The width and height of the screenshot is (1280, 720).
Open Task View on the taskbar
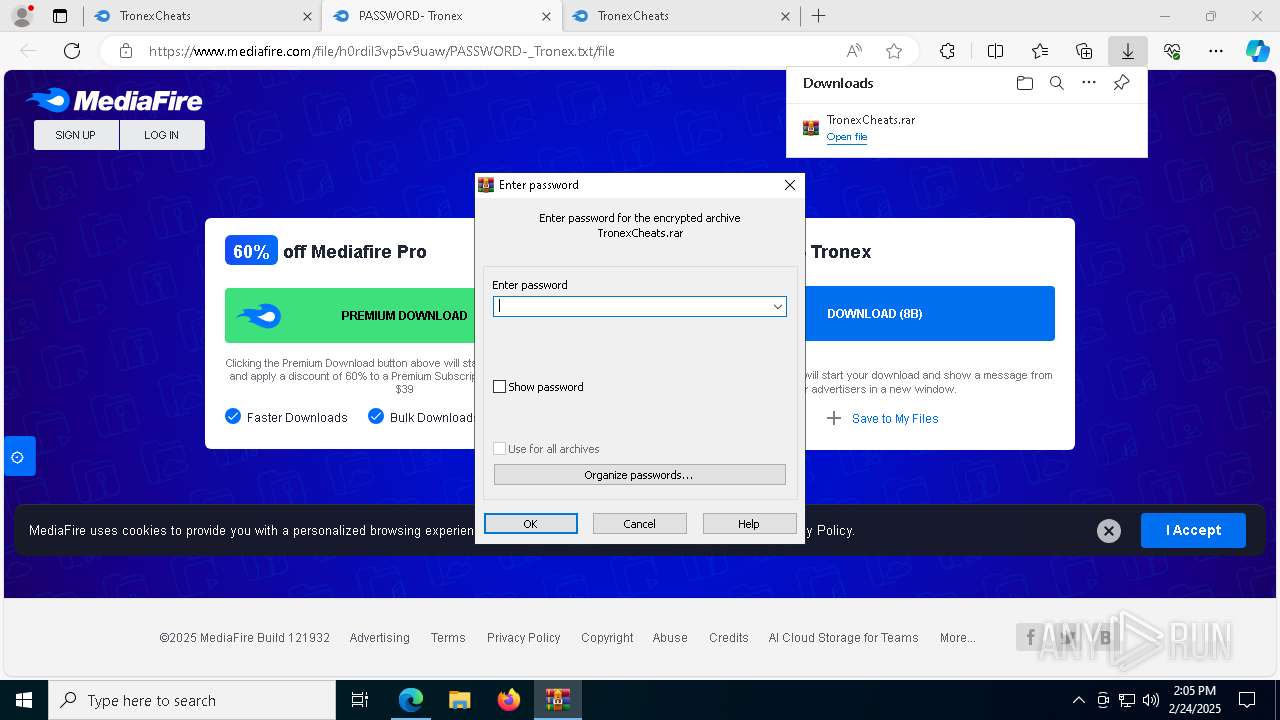pyautogui.click(x=360, y=700)
